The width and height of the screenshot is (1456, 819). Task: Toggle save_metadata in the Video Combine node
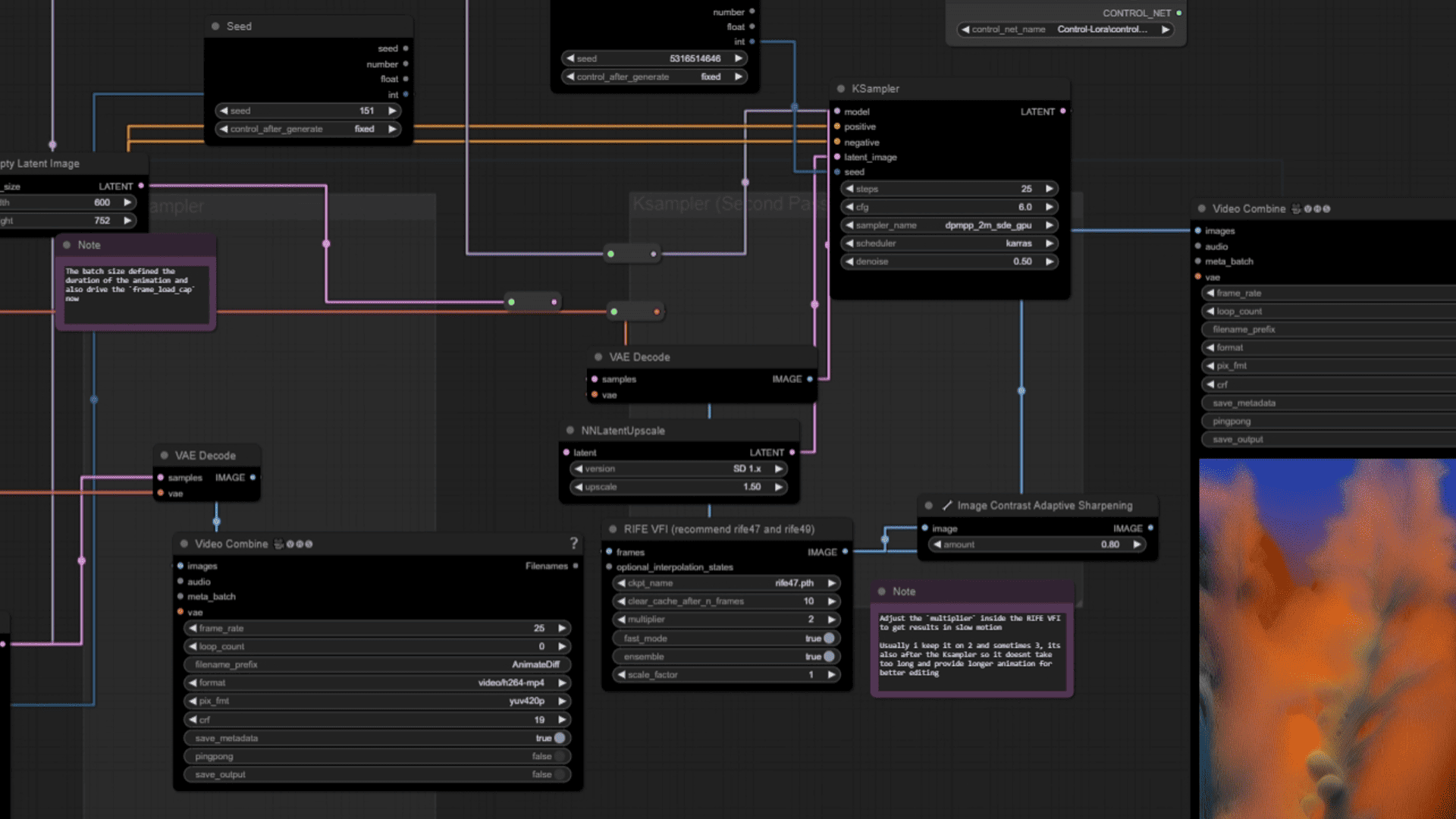(560, 738)
